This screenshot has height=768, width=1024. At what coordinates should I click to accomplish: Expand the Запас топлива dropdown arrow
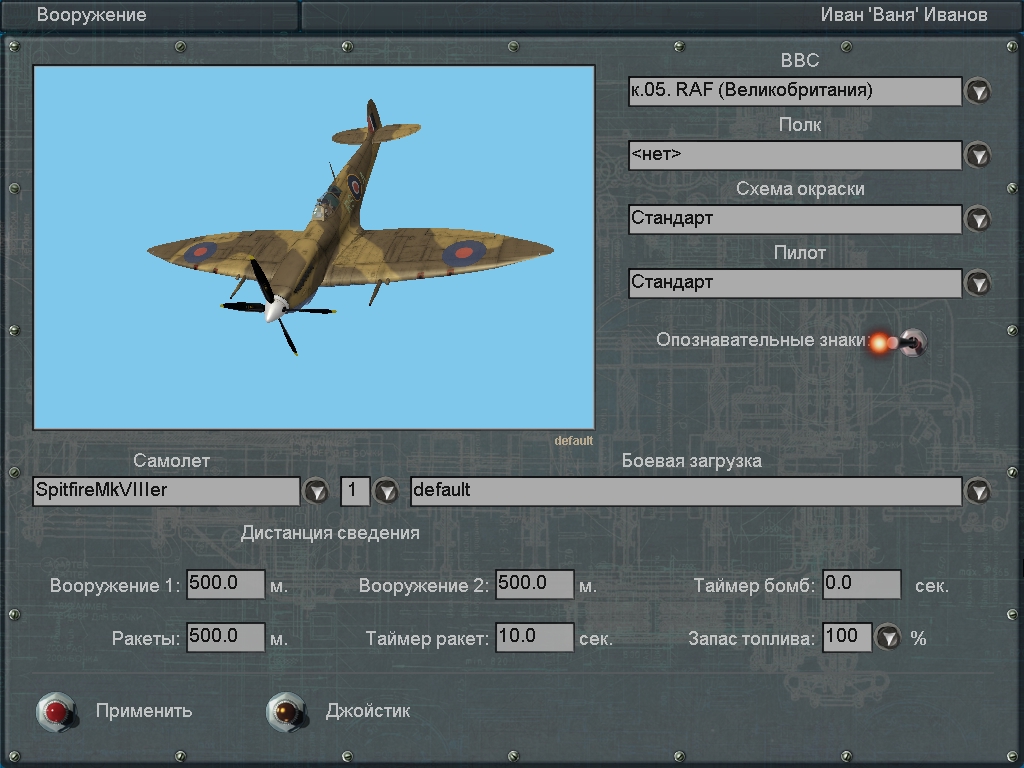[x=888, y=637]
